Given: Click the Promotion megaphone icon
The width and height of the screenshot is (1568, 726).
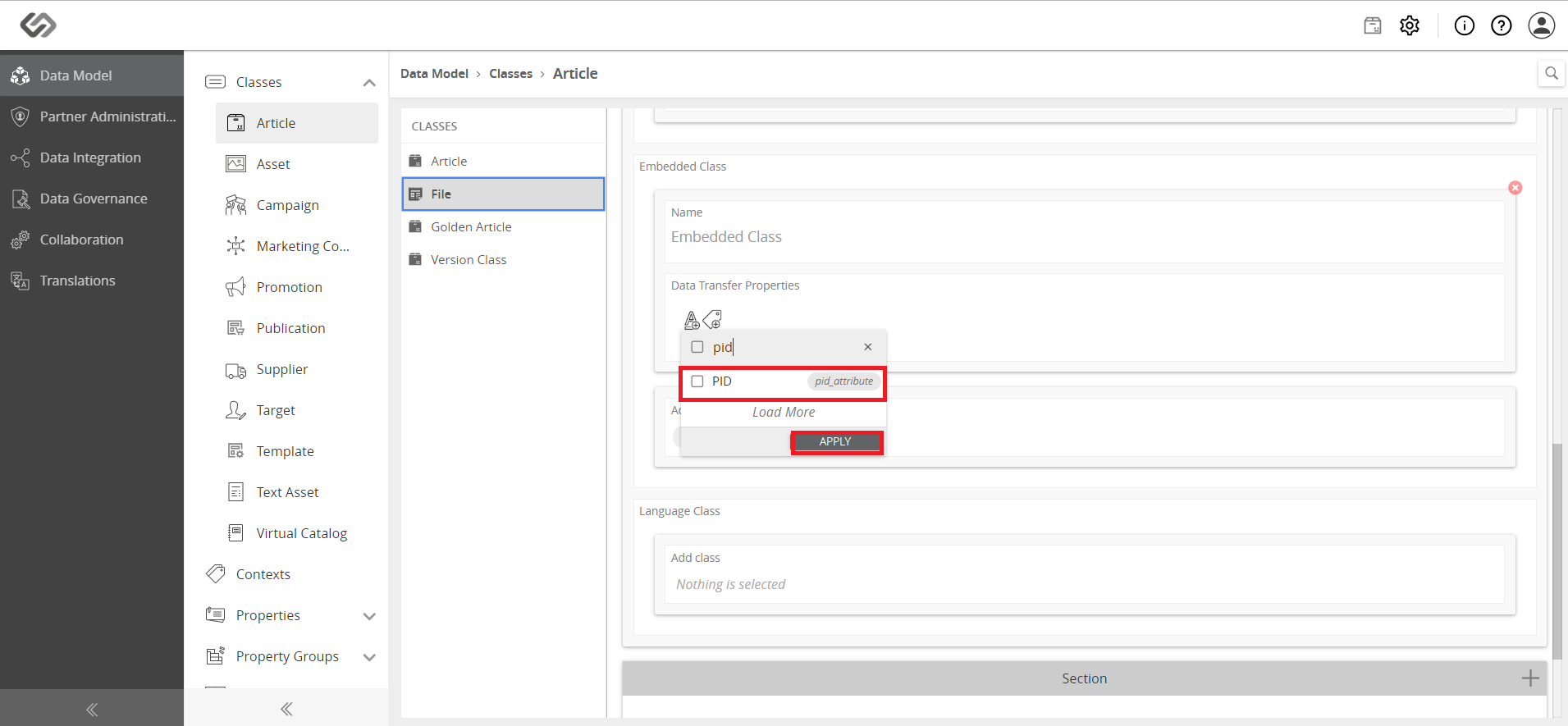Looking at the screenshot, I should coord(235,287).
